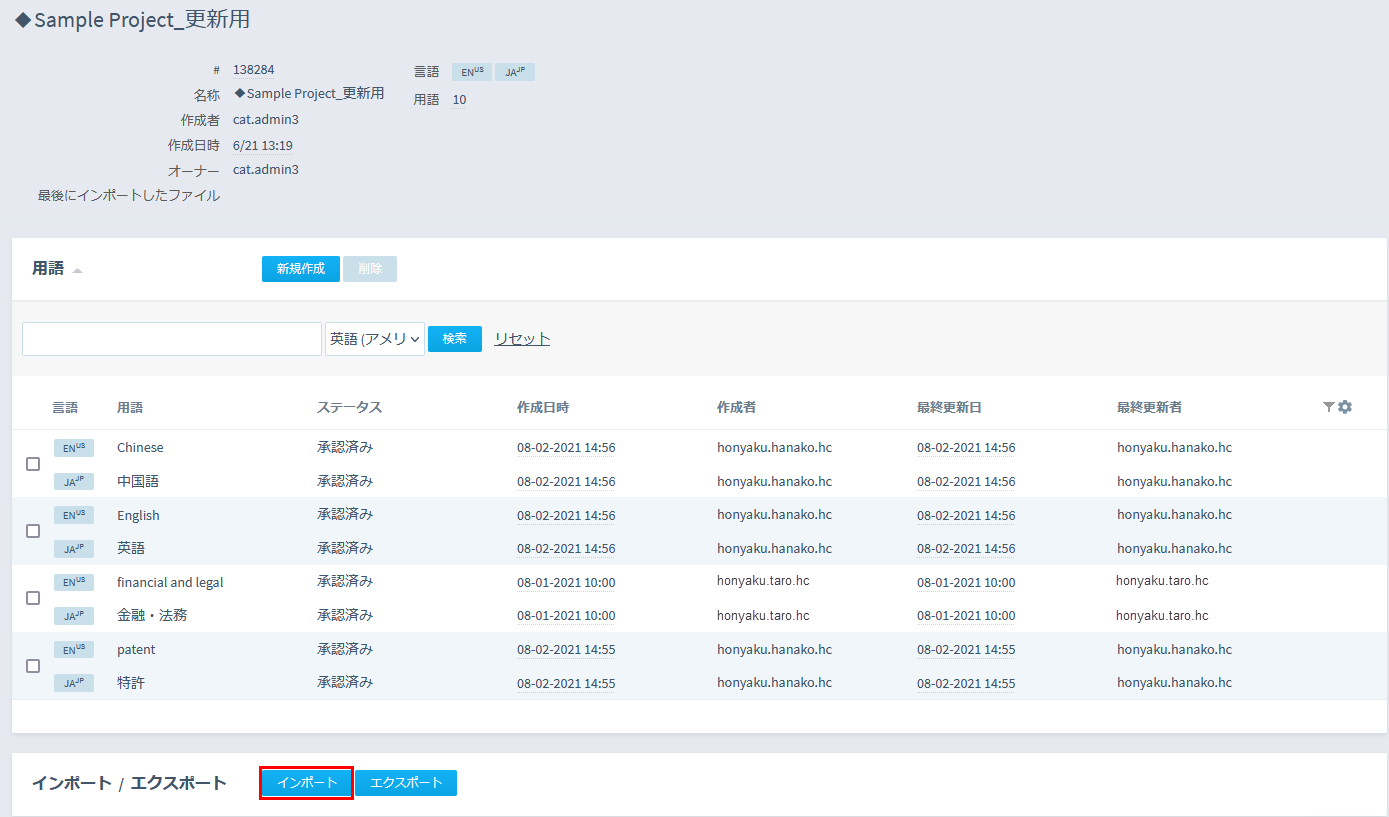Image resolution: width=1389 pixels, height=817 pixels.
Task: Click into the term search input field
Action: [172, 339]
